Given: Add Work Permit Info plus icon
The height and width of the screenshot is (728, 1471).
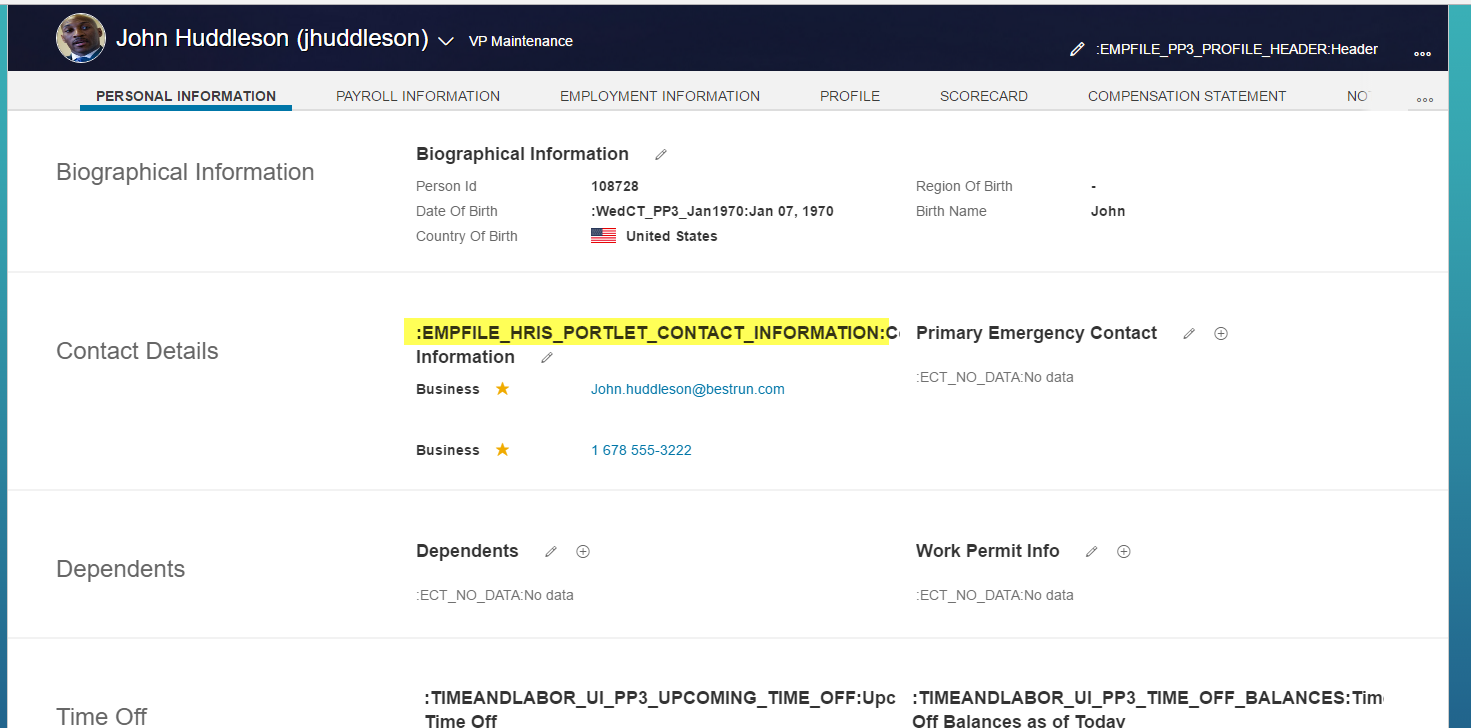Looking at the screenshot, I should point(1124,552).
